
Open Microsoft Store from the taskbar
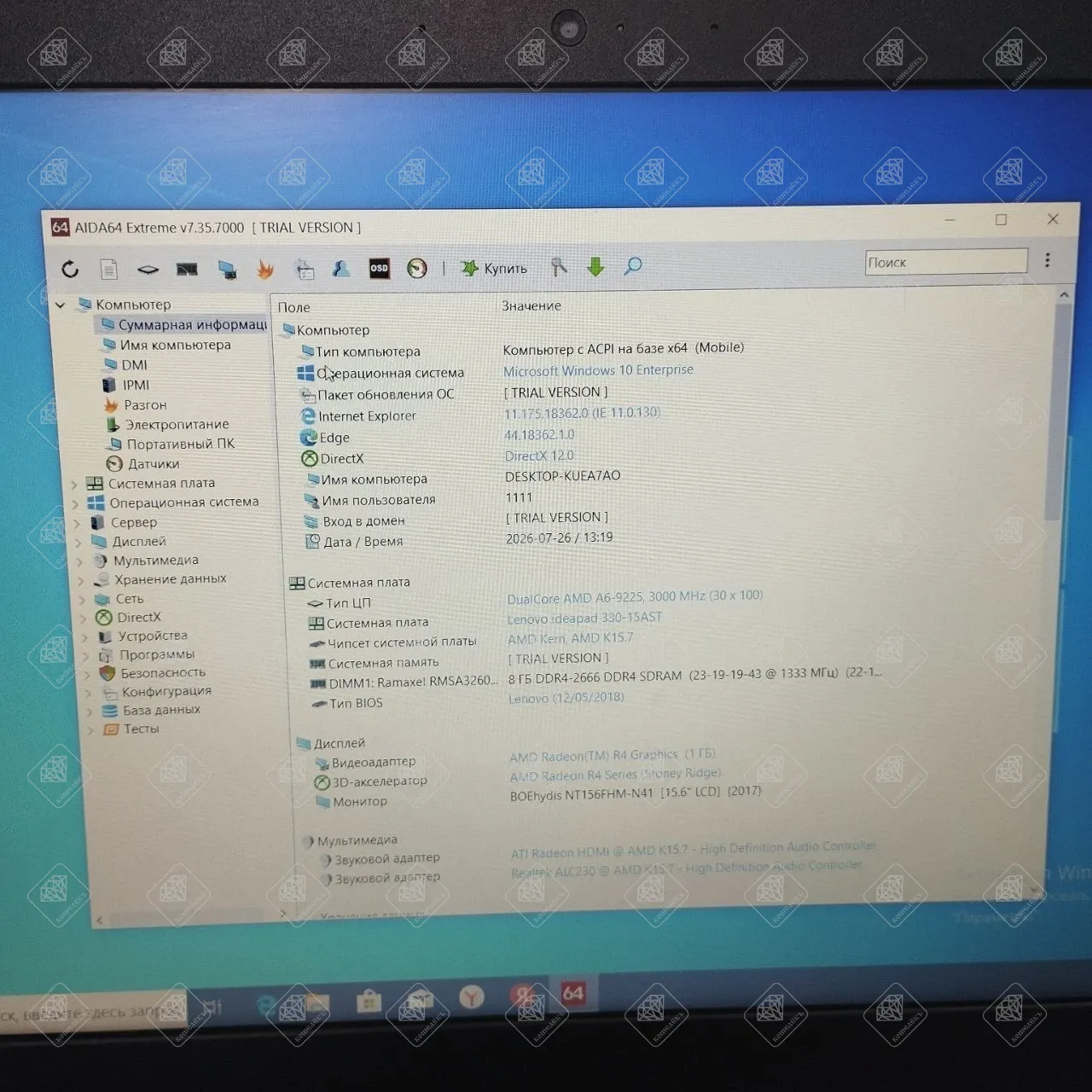tap(368, 1001)
